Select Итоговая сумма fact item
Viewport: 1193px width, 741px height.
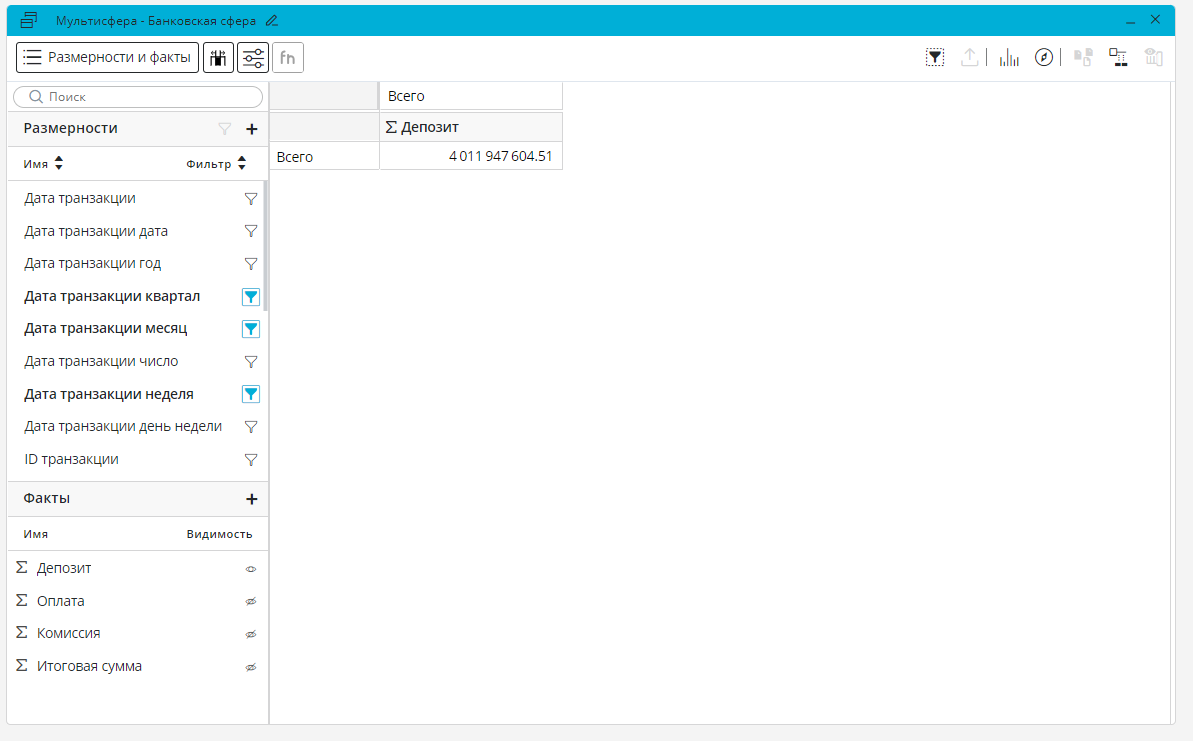click(89, 666)
